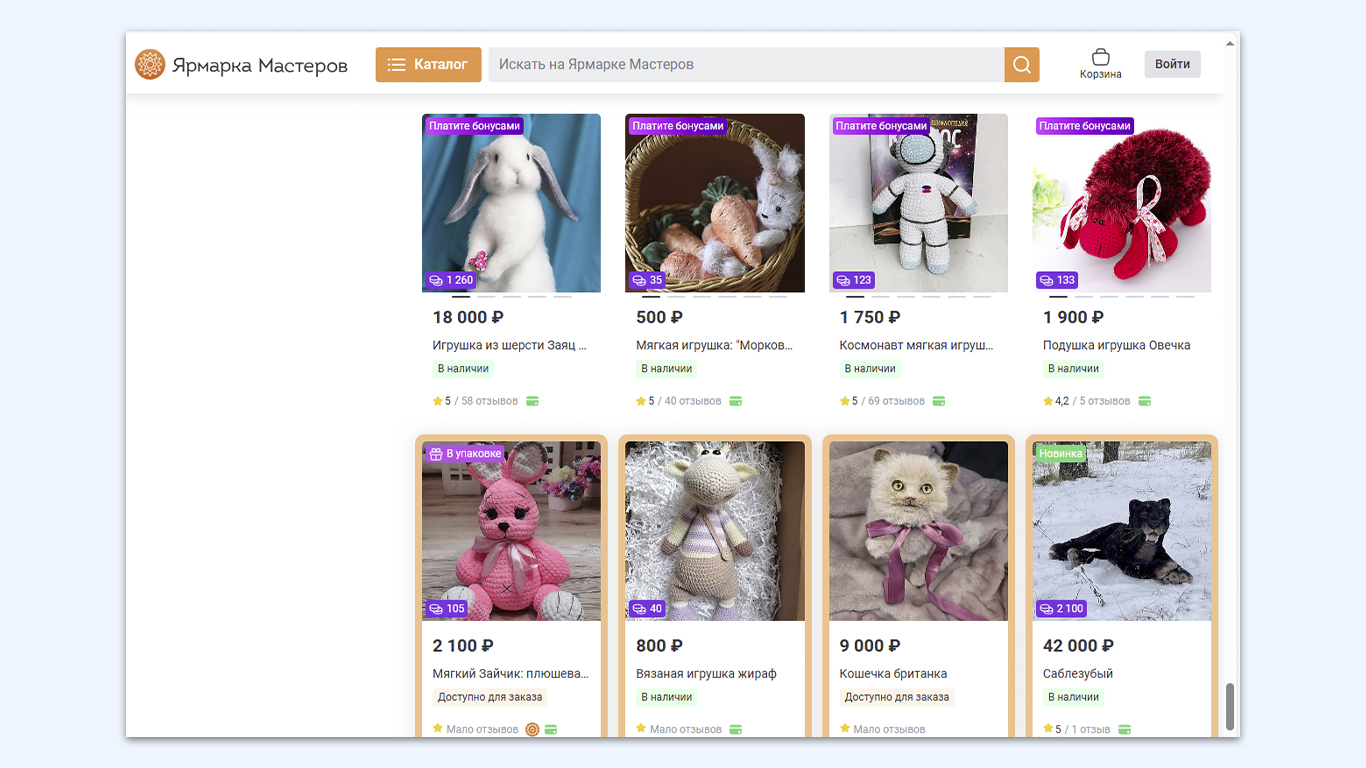
Task: Open the link Вязаная игрушка жираф
Action: click(x=706, y=673)
